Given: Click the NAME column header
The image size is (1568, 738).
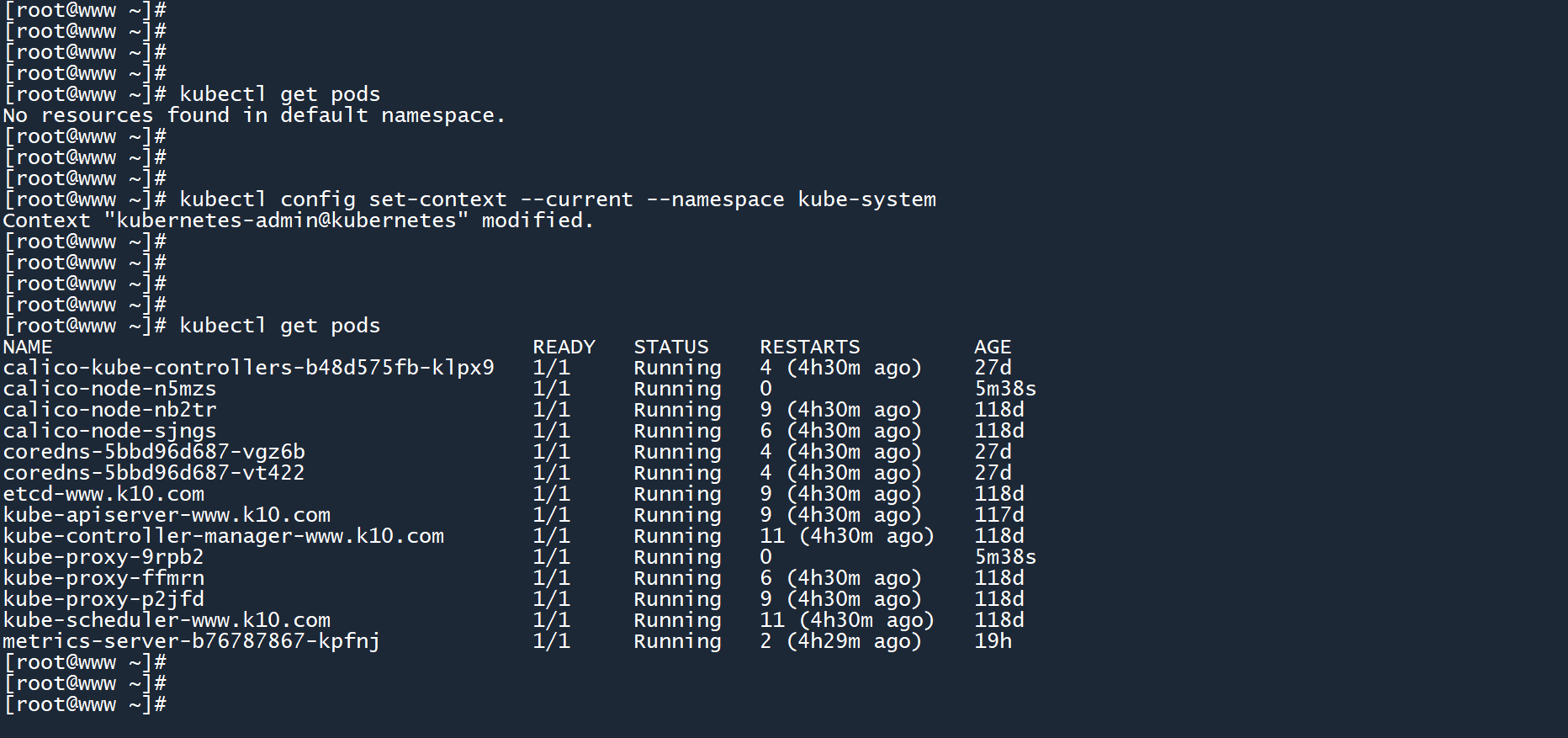Looking at the screenshot, I should tap(28, 347).
